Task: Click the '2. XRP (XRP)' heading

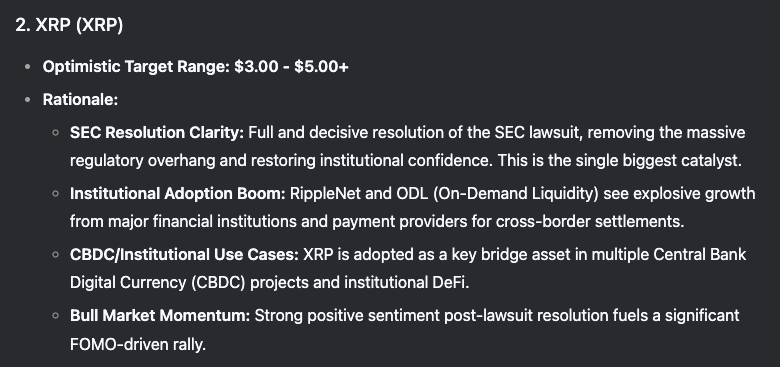Action: pyautogui.click(x=69, y=25)
